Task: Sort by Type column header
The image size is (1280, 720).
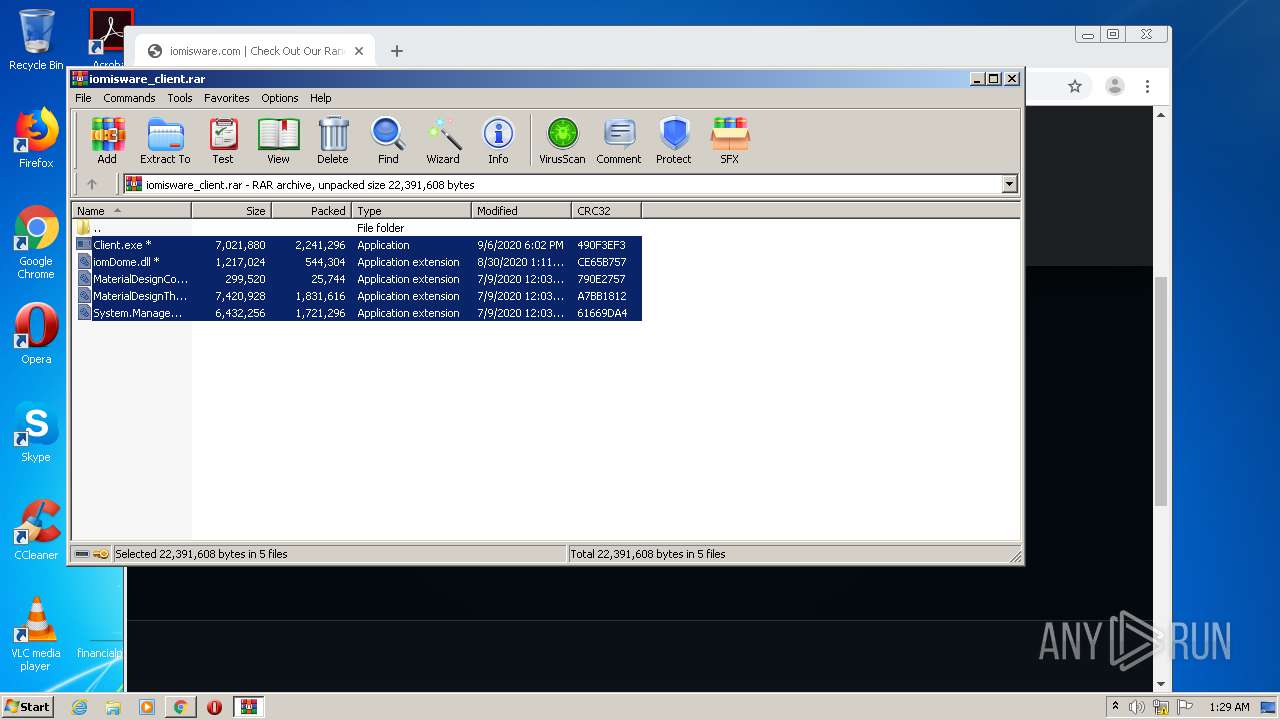Action: click(x=411, y=211)
